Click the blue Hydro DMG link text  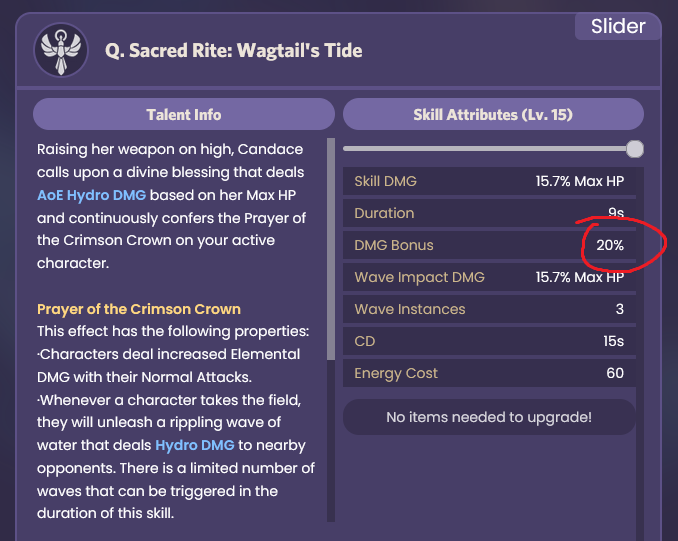coord(194,445)
